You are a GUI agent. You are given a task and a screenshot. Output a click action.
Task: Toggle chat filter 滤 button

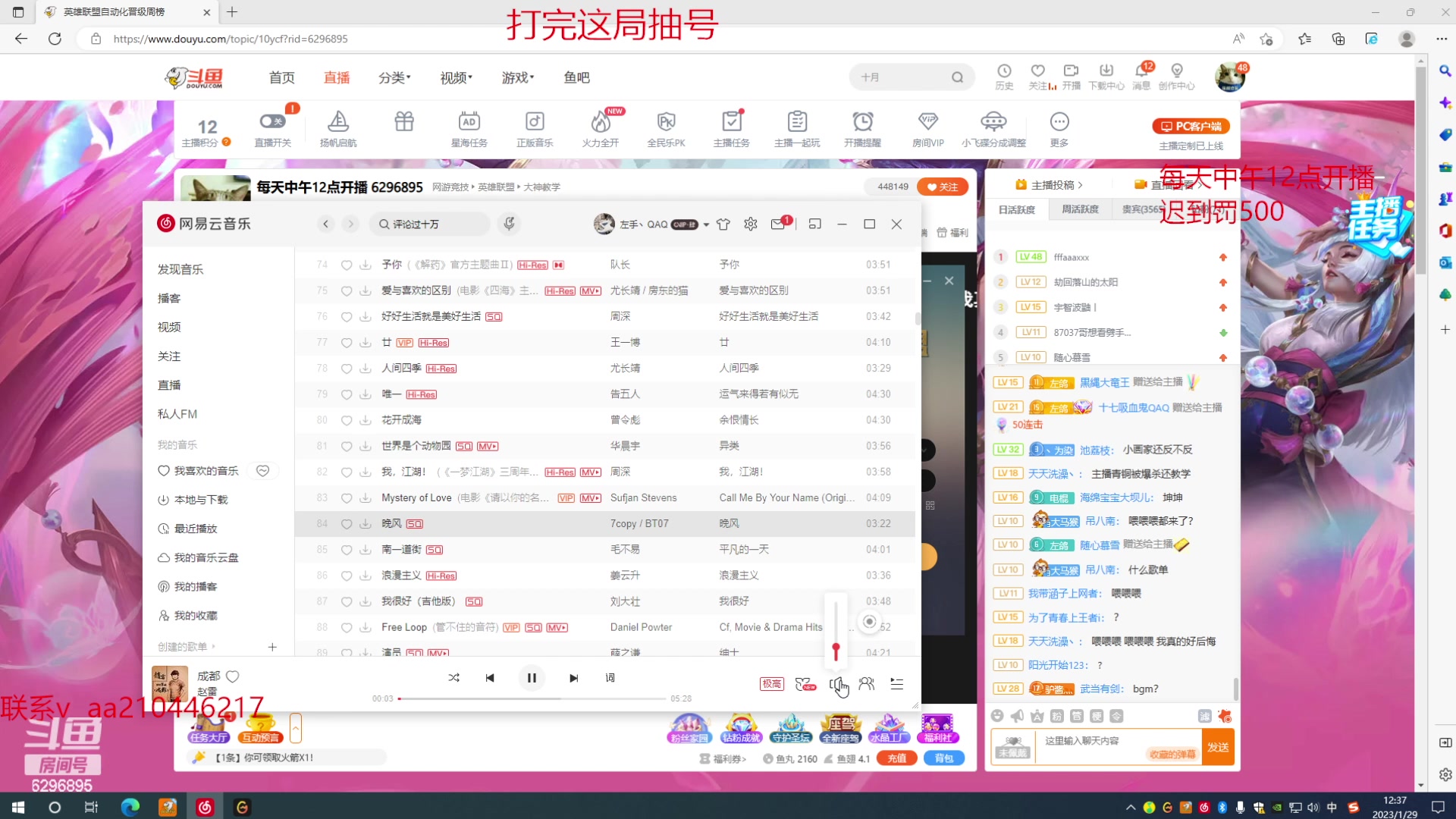[1204, 716]
